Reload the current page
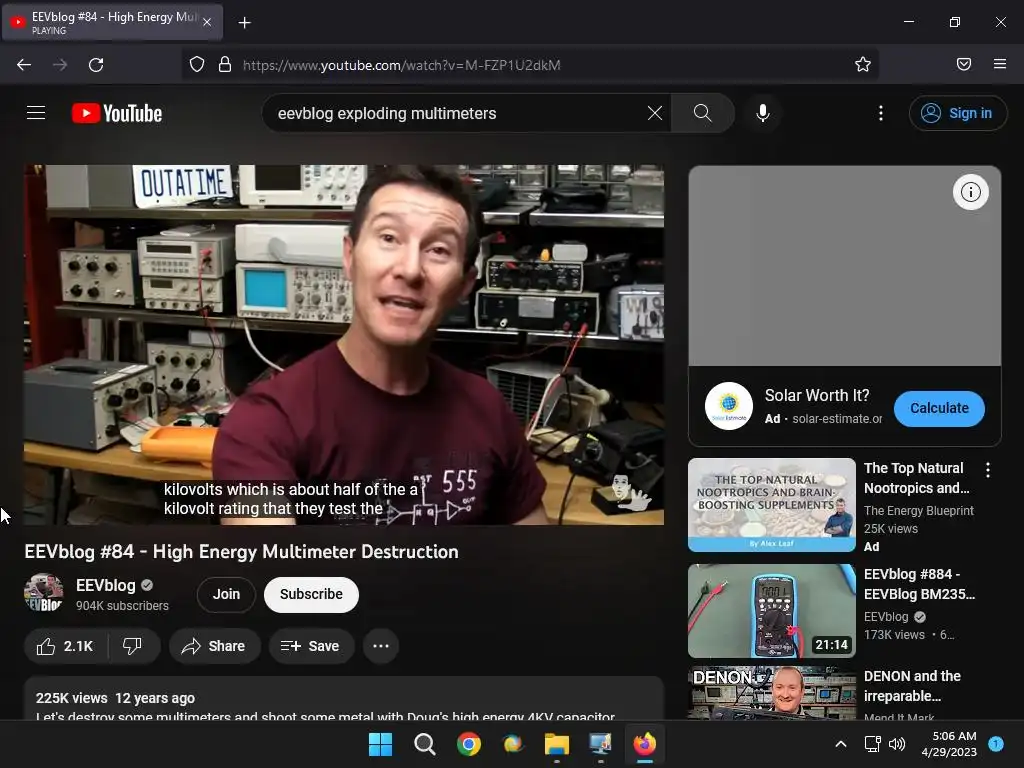 (x=96, y=65)
